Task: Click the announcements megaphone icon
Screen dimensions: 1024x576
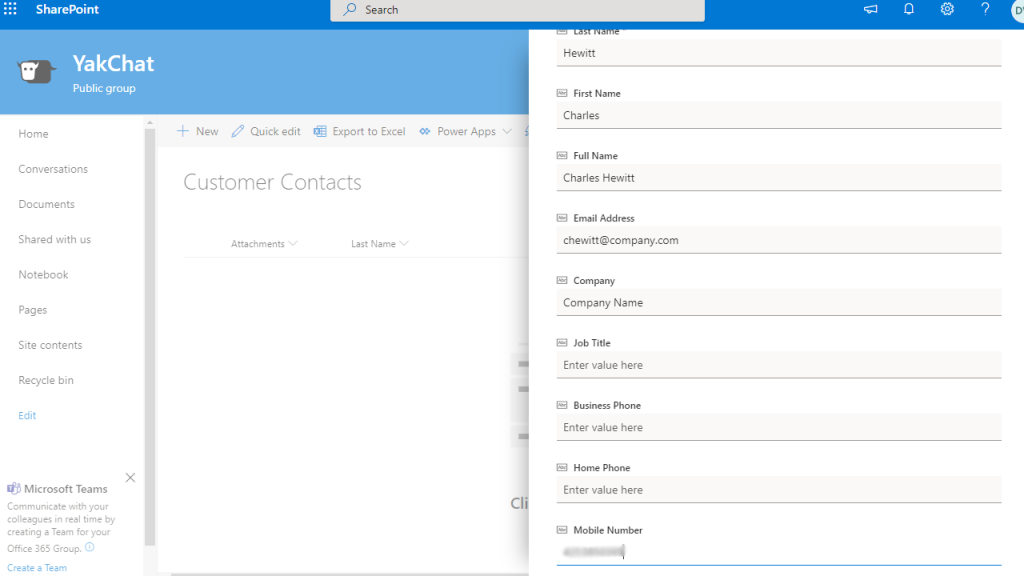Action: coord(870,9)
